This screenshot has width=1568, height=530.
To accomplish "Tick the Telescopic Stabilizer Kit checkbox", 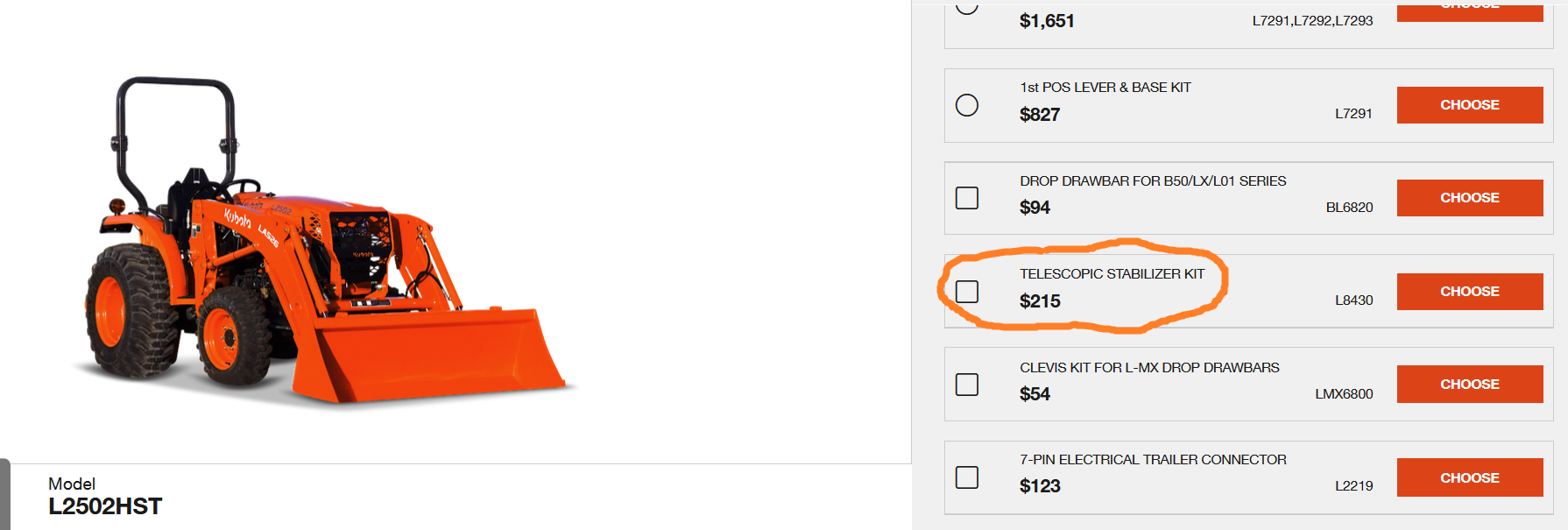I will pos(967,292).
